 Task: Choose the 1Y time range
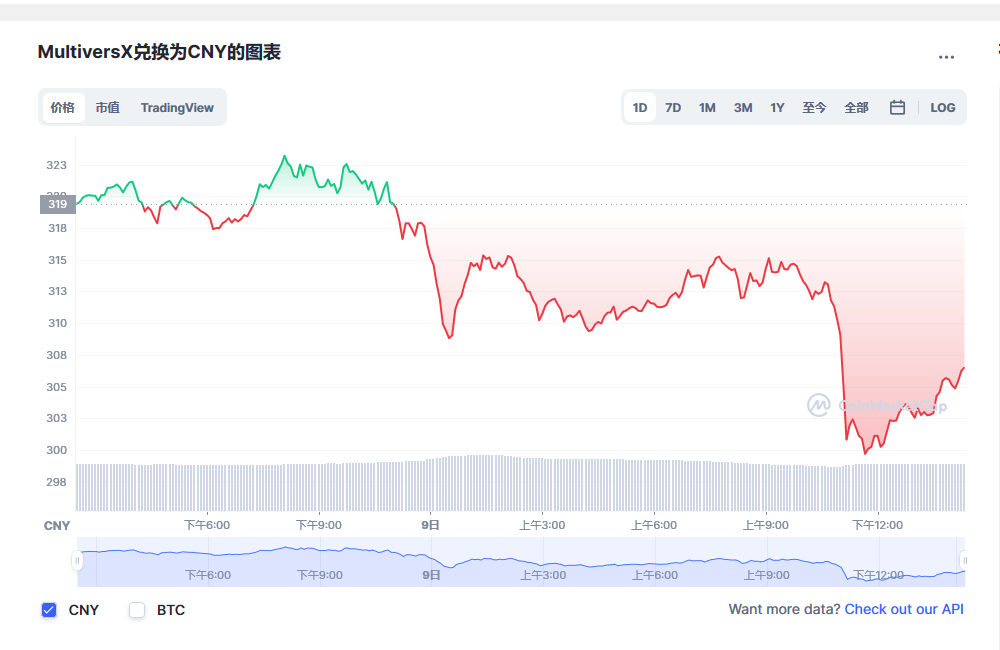(777, 107)
